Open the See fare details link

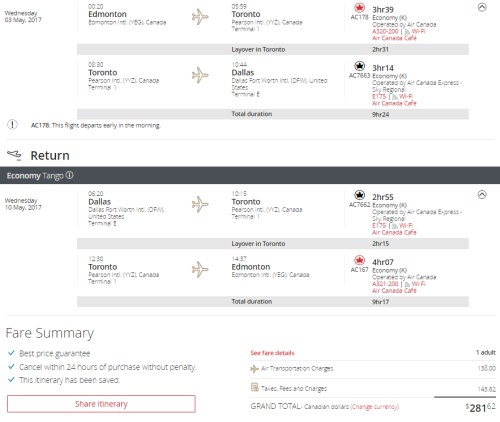(272, 353)
